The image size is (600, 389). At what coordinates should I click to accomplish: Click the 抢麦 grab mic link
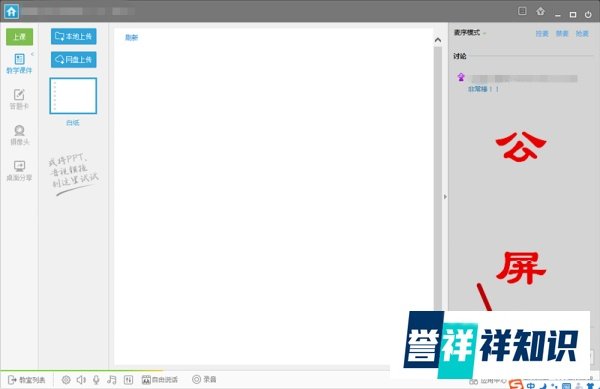[582, 34]
